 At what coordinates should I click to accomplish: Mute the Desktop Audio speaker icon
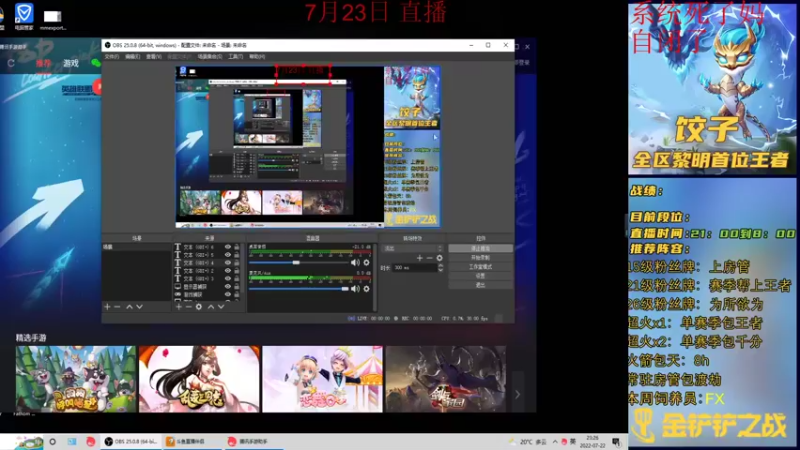(x=355, y=262)
